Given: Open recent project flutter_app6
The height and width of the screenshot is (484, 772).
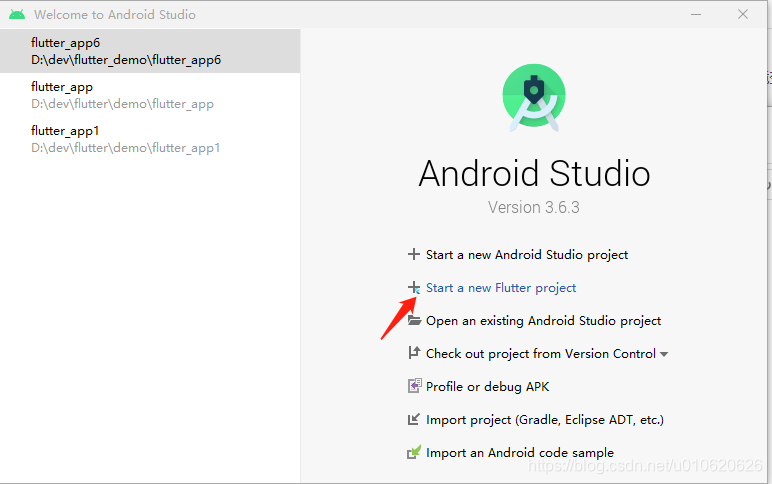Looking at the screenshot, I should tap(150, 51).
